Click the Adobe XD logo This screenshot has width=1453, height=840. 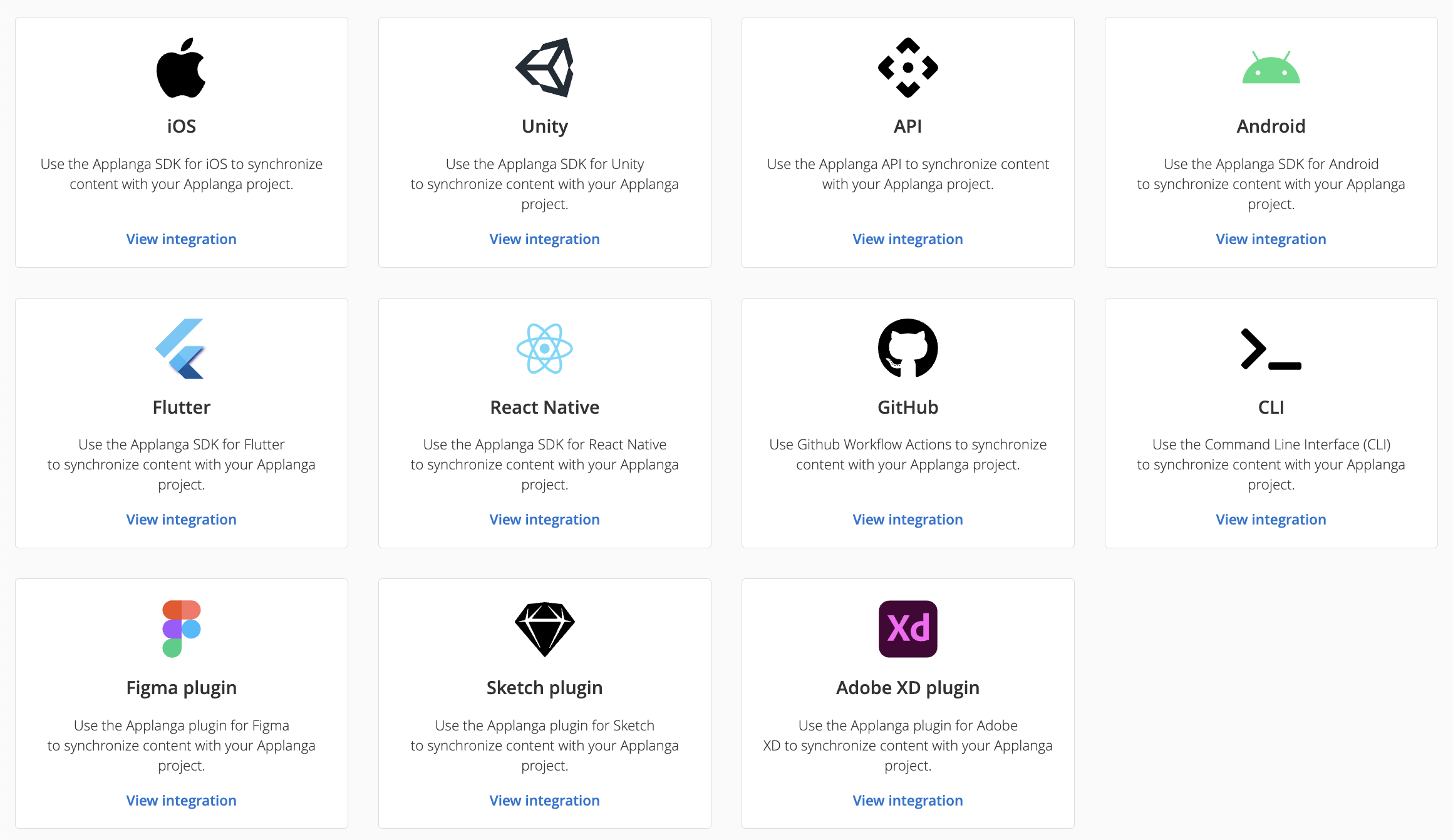coord(907,628)
